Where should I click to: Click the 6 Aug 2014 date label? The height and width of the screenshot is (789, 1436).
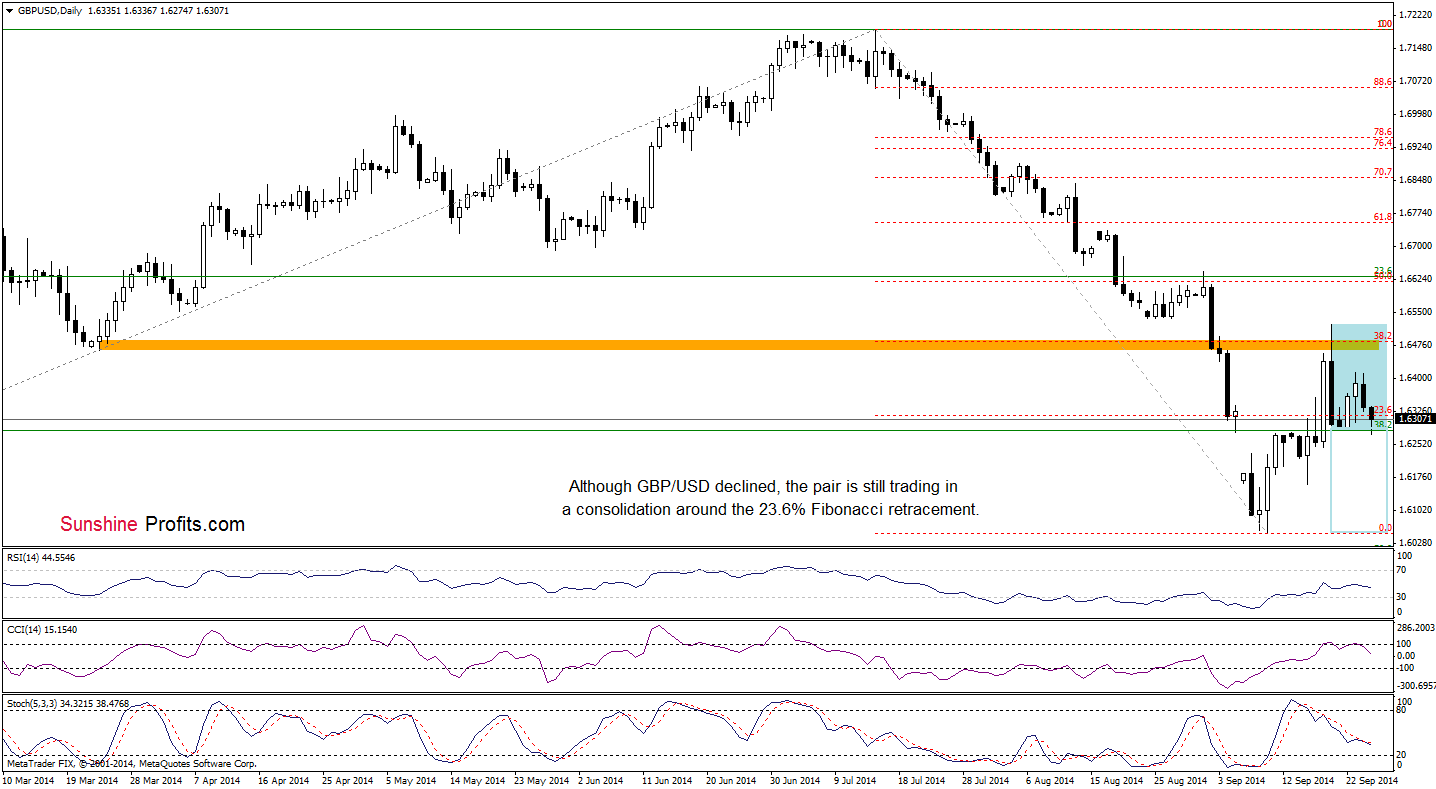click(x=1049, y=778)
